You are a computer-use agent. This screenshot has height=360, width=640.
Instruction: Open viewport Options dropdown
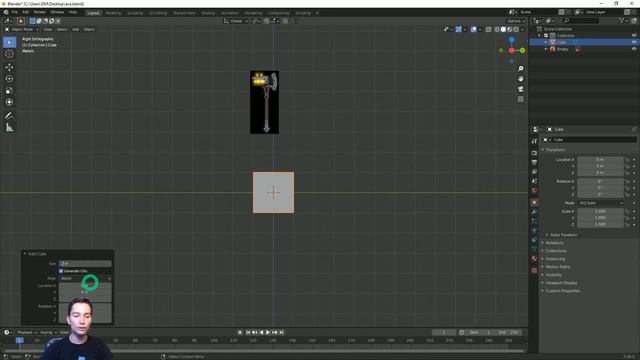tap(516, 21)
